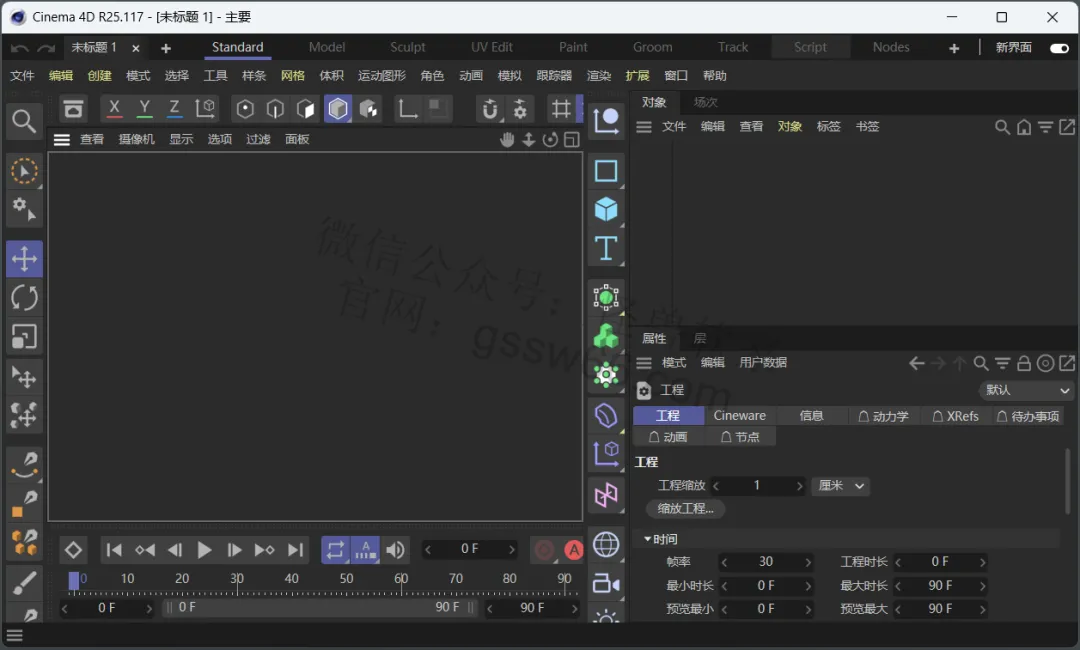This screenshot has height=650, width=1080.
Task: Create a rectangle spline object
Action: tap(606, 171)
